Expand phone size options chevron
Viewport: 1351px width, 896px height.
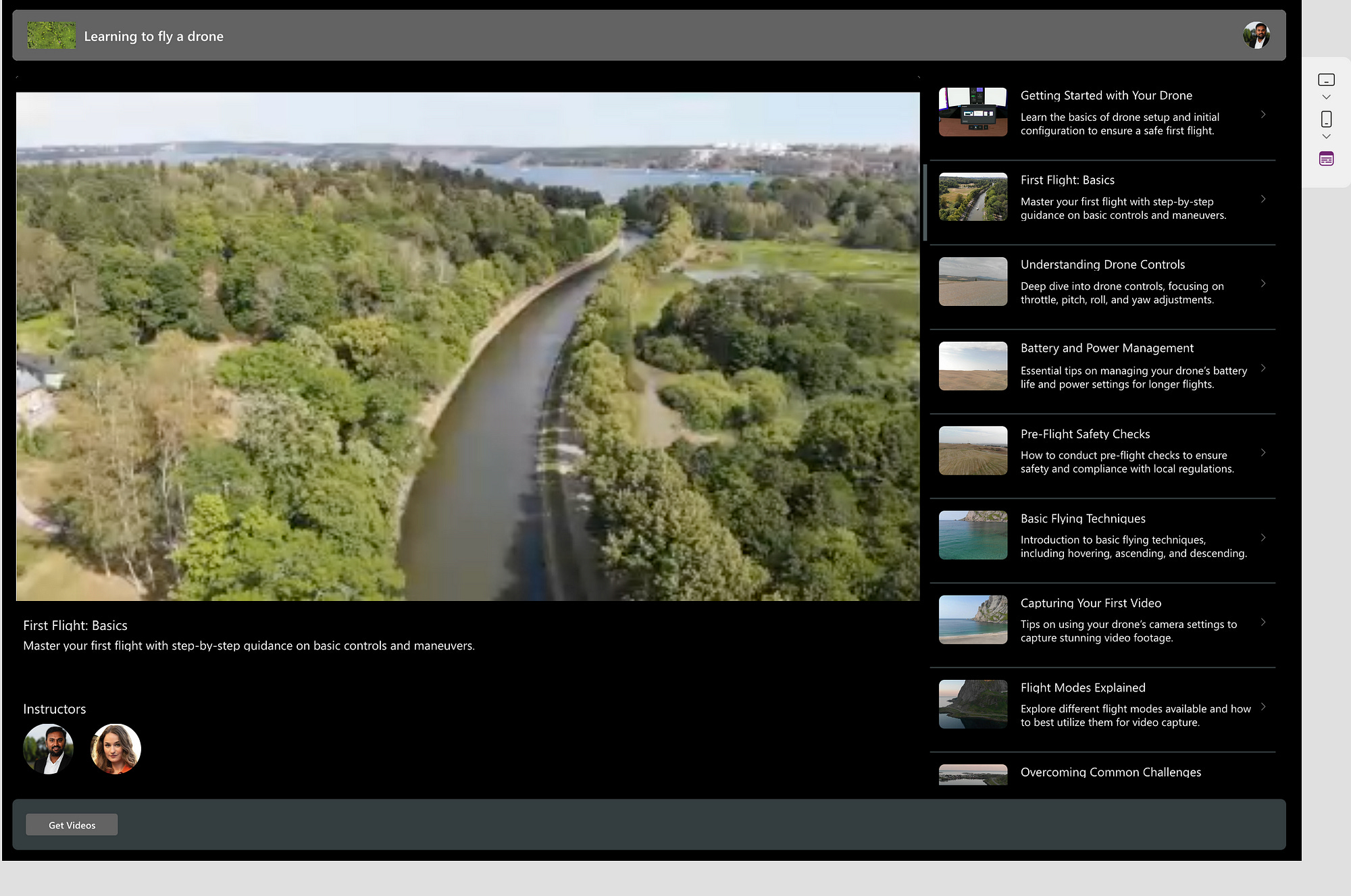click(x=1326, y=136)
